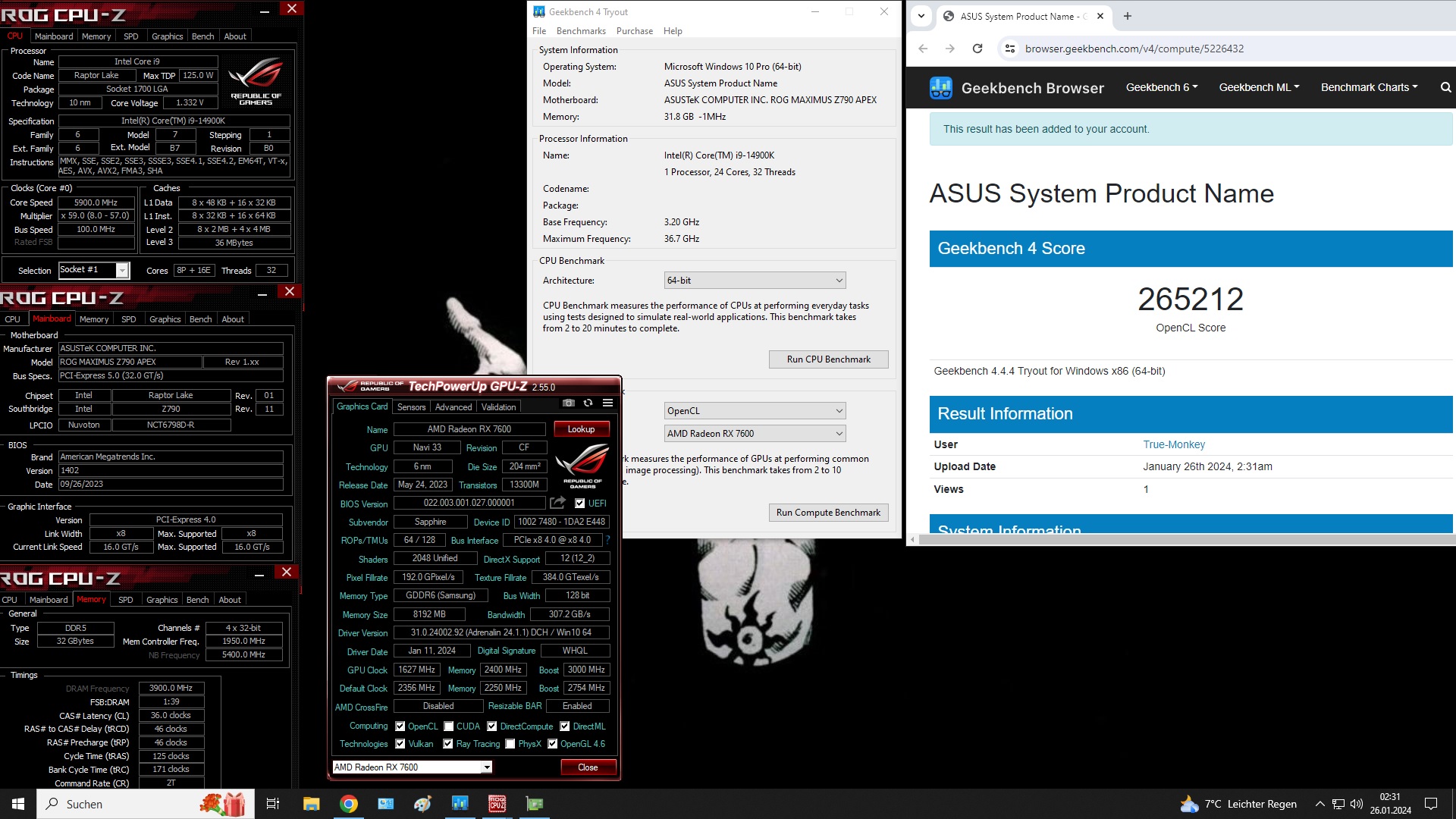
Task: Click the taskbar clock and date
Action: (1390, 804)
